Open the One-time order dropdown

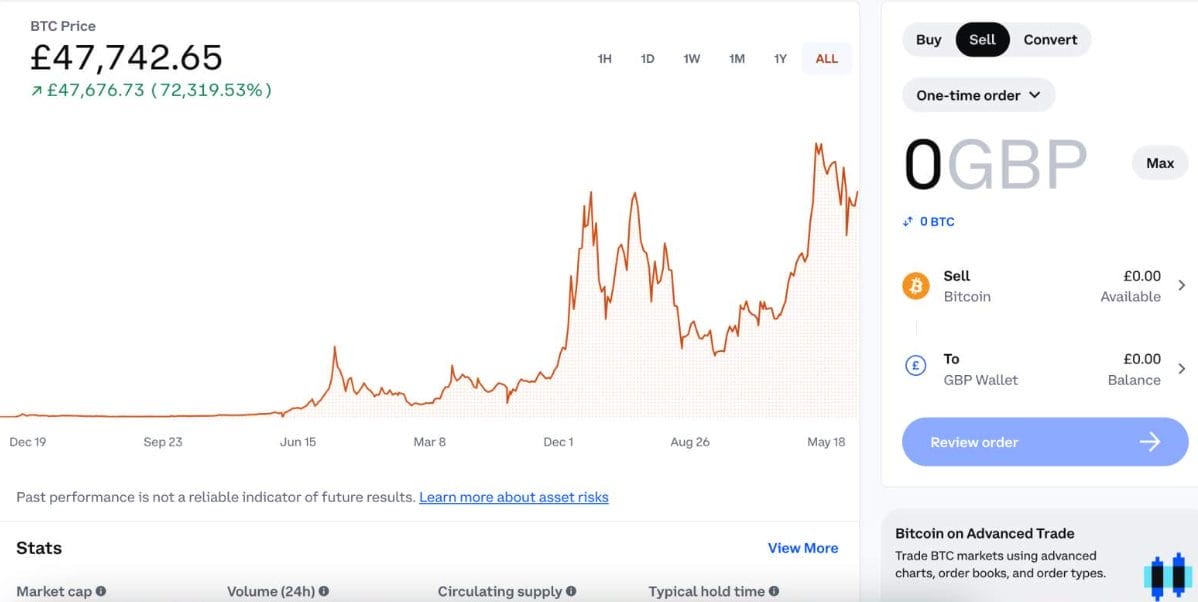point(978,95)
